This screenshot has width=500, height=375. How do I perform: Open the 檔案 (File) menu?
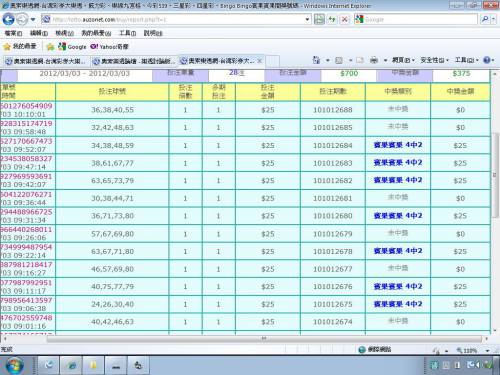click(13, 33)
